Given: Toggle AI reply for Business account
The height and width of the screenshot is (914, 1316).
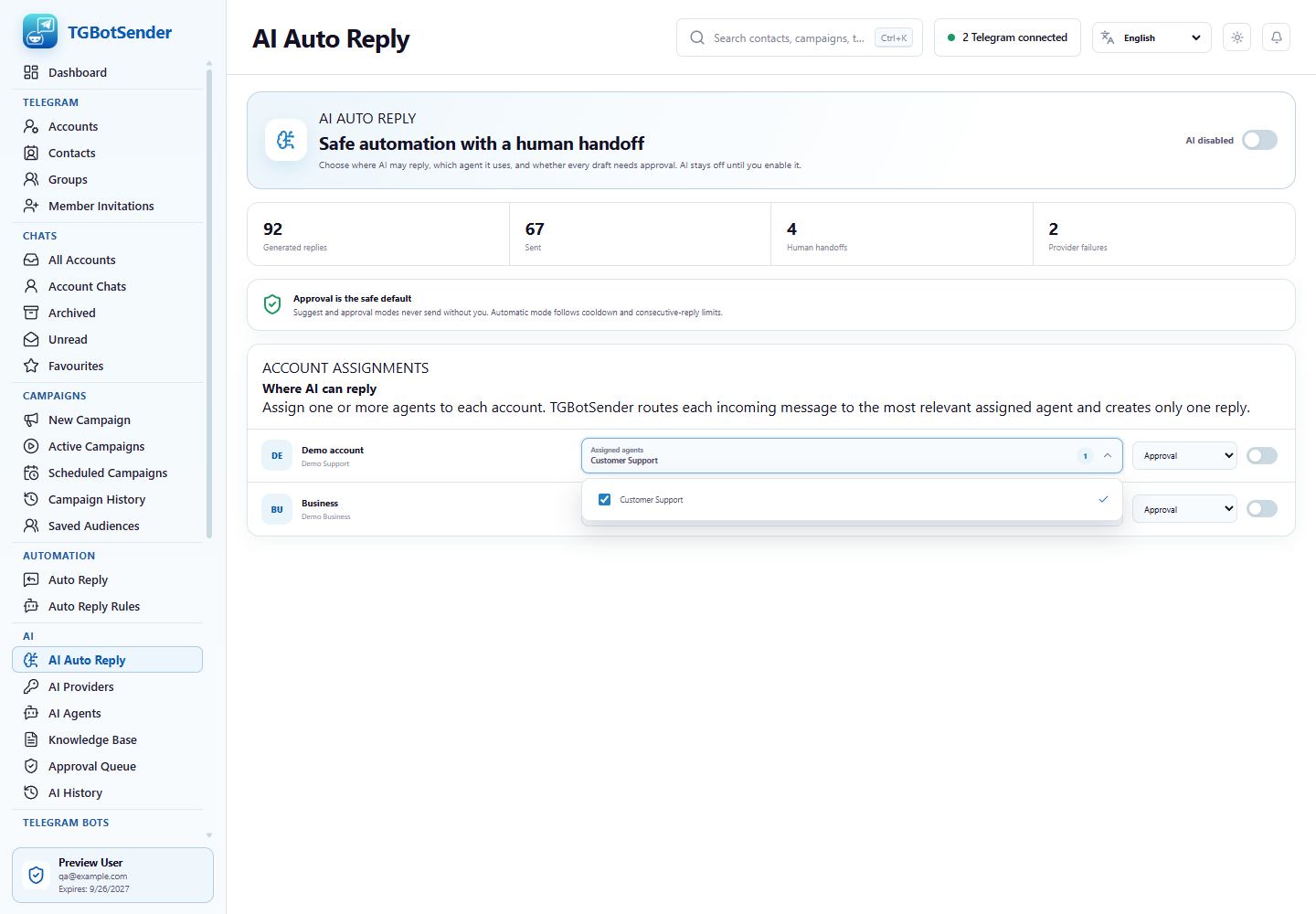Looking at the screenshot, I should tap(1262, 508).
